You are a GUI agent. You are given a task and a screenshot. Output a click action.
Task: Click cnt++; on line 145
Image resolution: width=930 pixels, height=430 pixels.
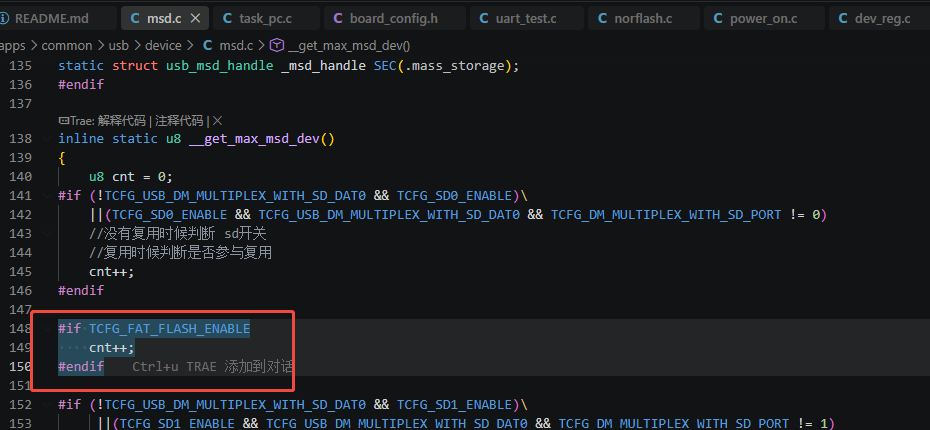point(112,272)
